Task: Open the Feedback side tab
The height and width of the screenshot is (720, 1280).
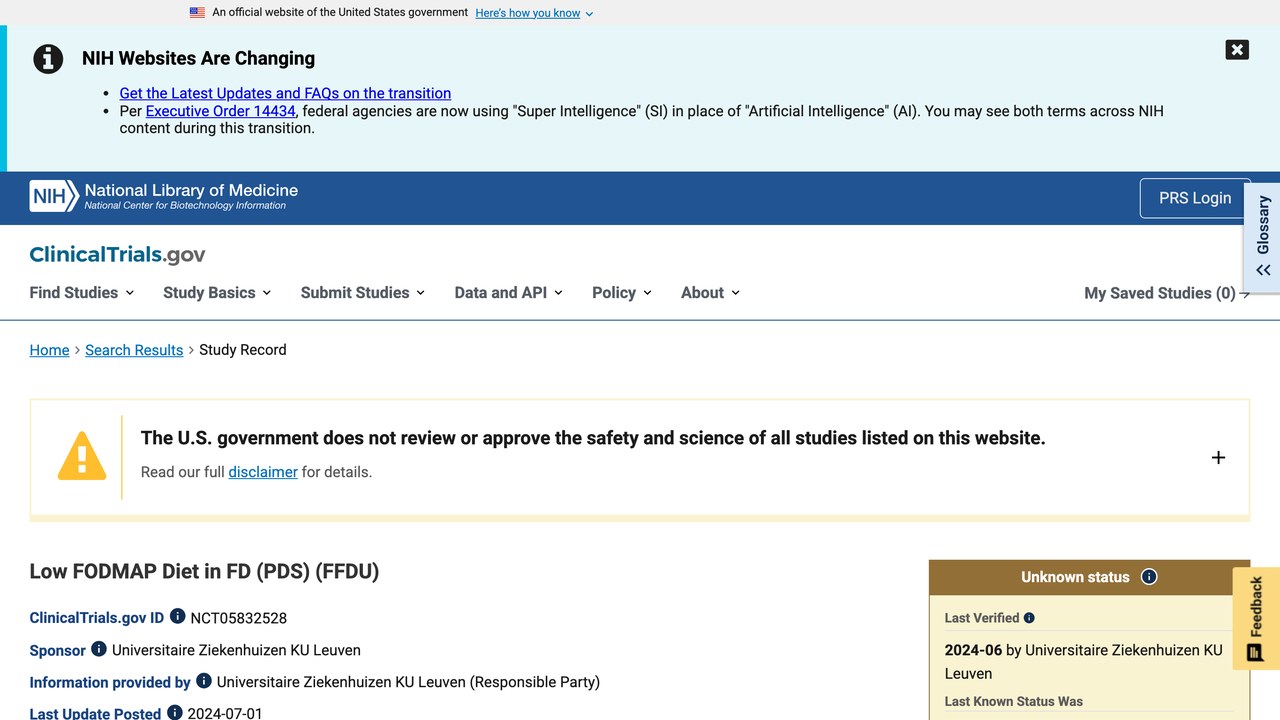Action: click(1256, 618)
